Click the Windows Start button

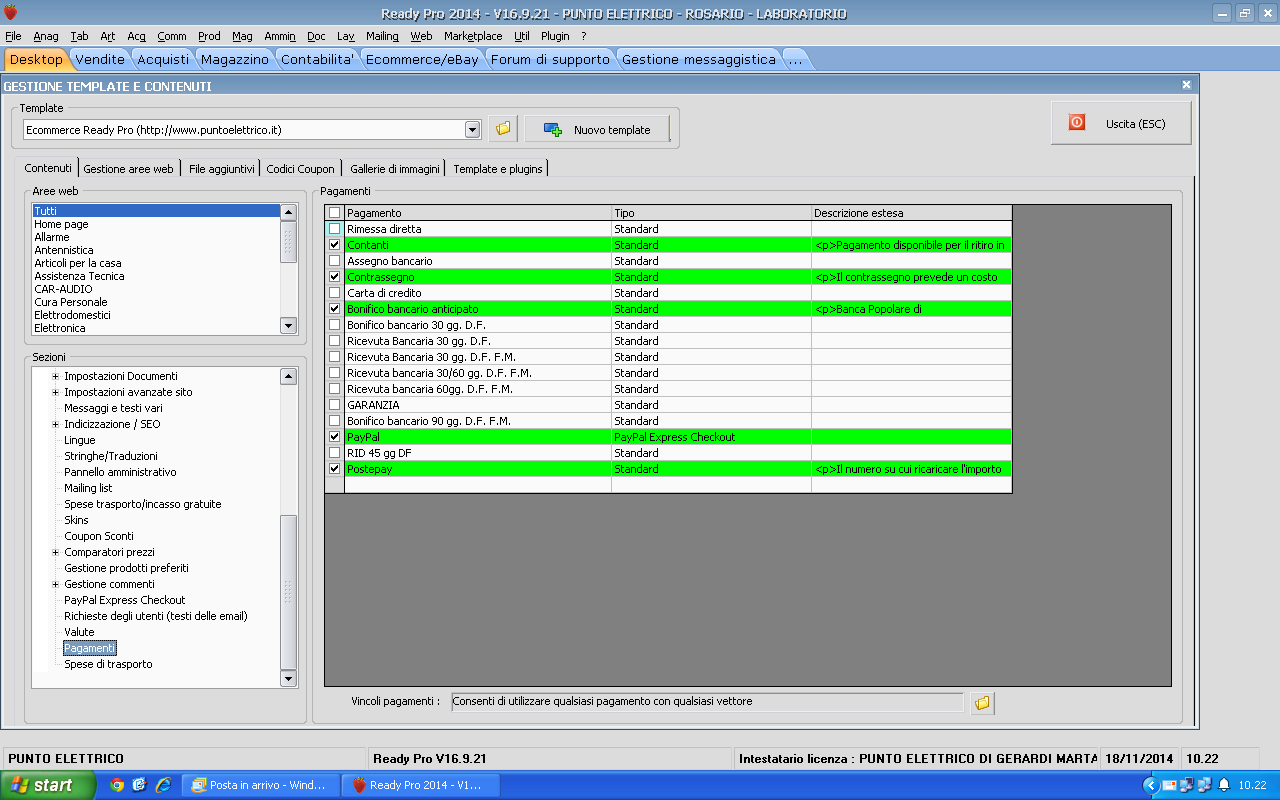48,785
